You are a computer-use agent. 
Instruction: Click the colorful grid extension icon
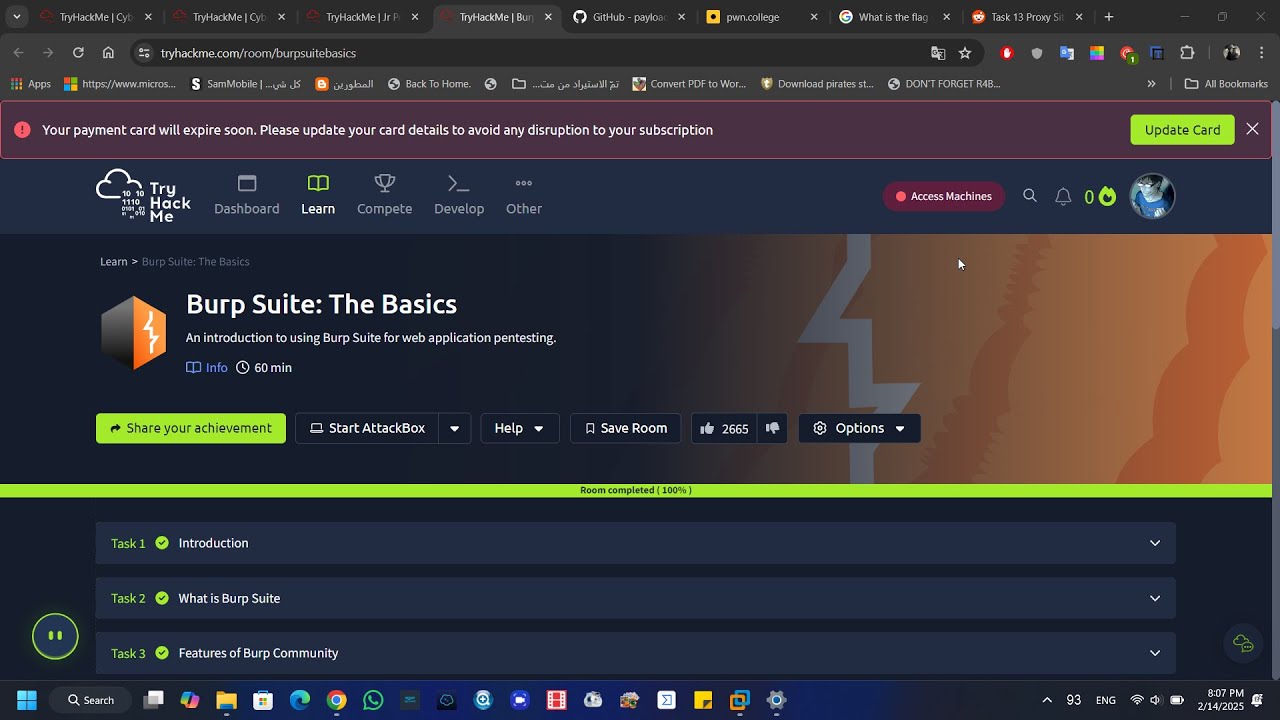1097,53
